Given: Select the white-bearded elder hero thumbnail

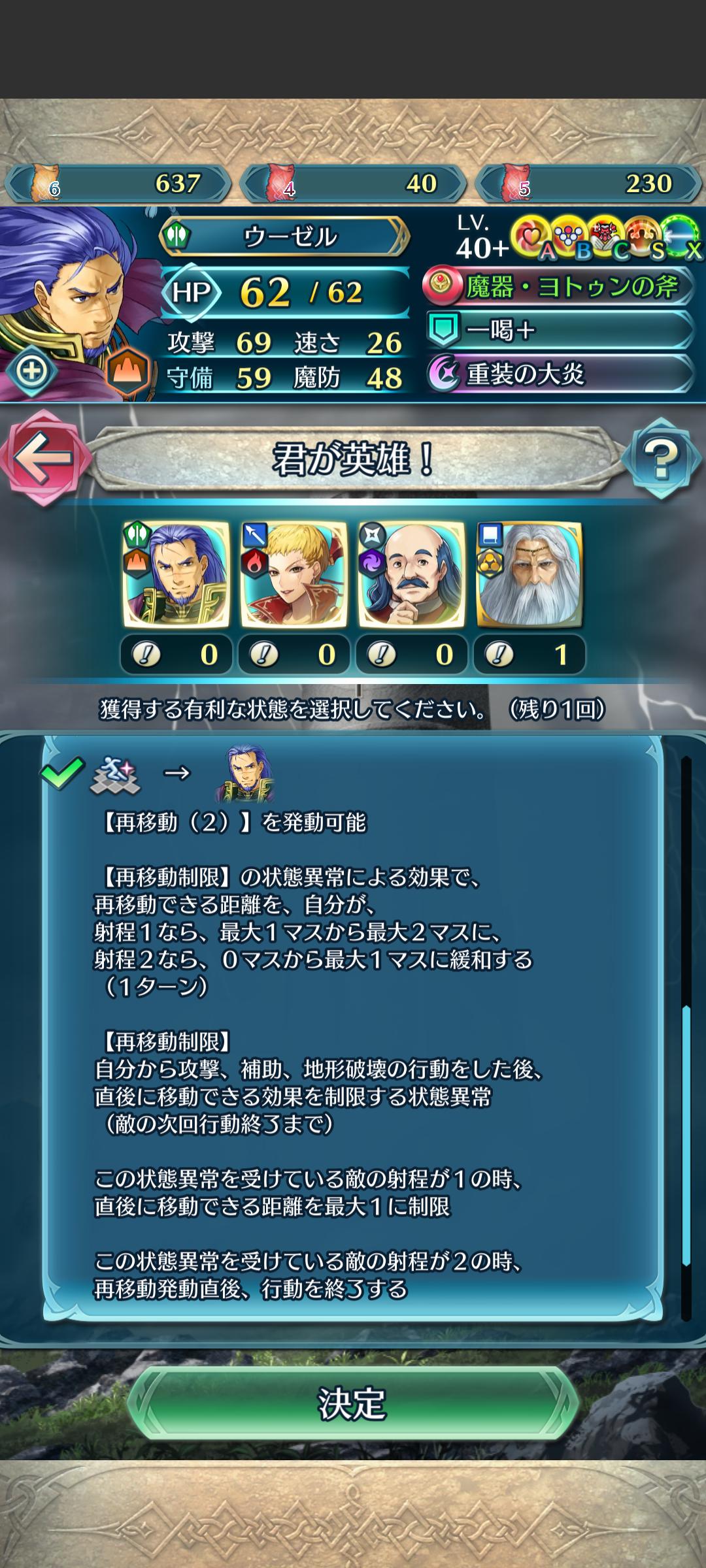Looking at the screenshot, I should click(x=529, y=574).
